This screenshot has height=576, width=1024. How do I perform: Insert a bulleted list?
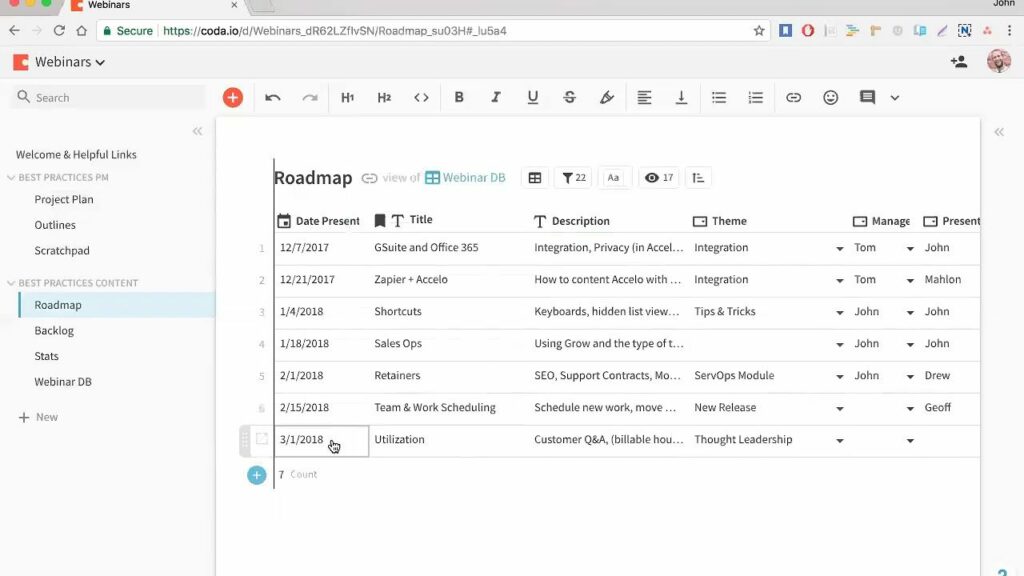point(719,97)
